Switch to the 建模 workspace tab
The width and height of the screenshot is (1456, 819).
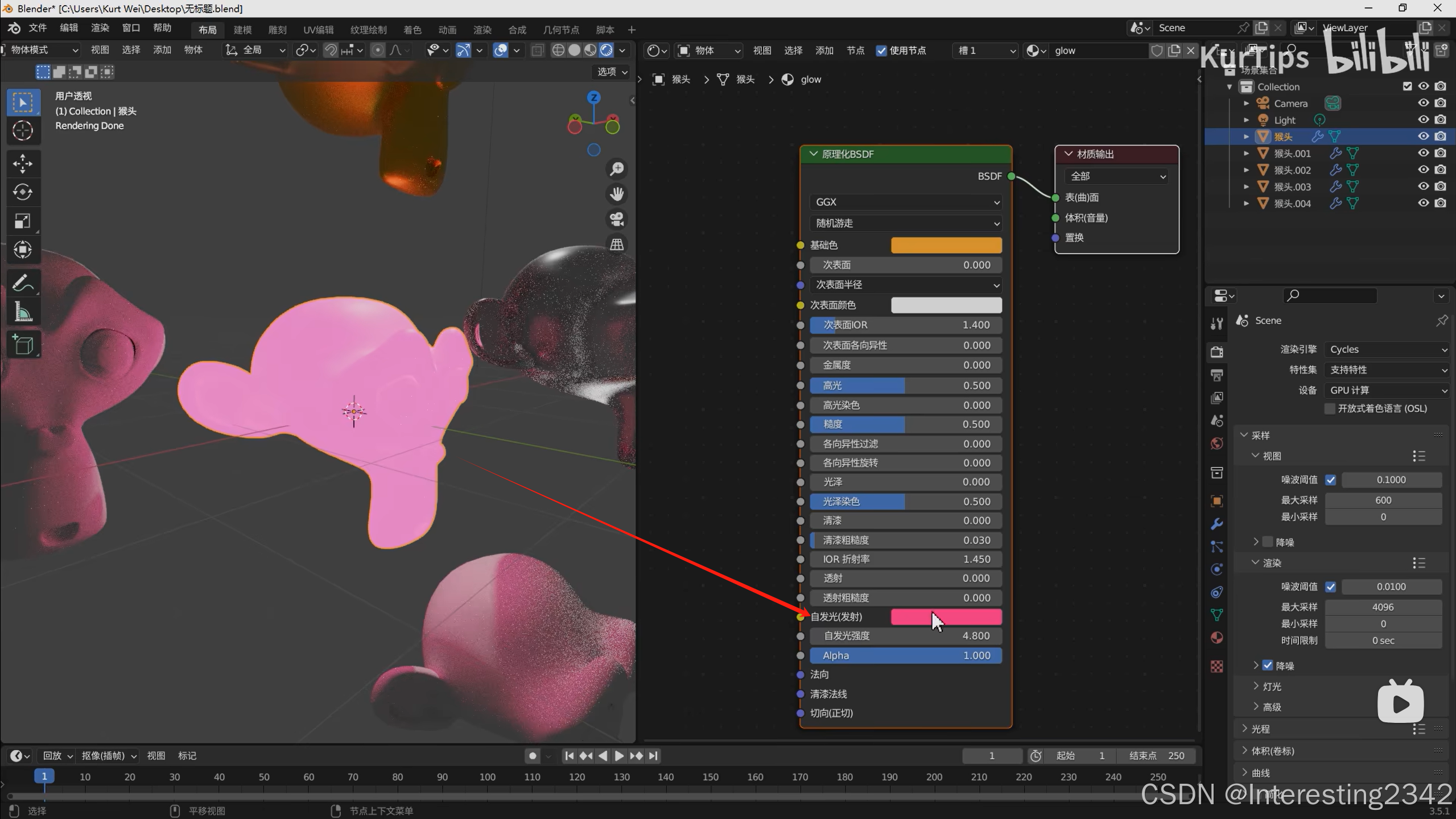(242, 30)
